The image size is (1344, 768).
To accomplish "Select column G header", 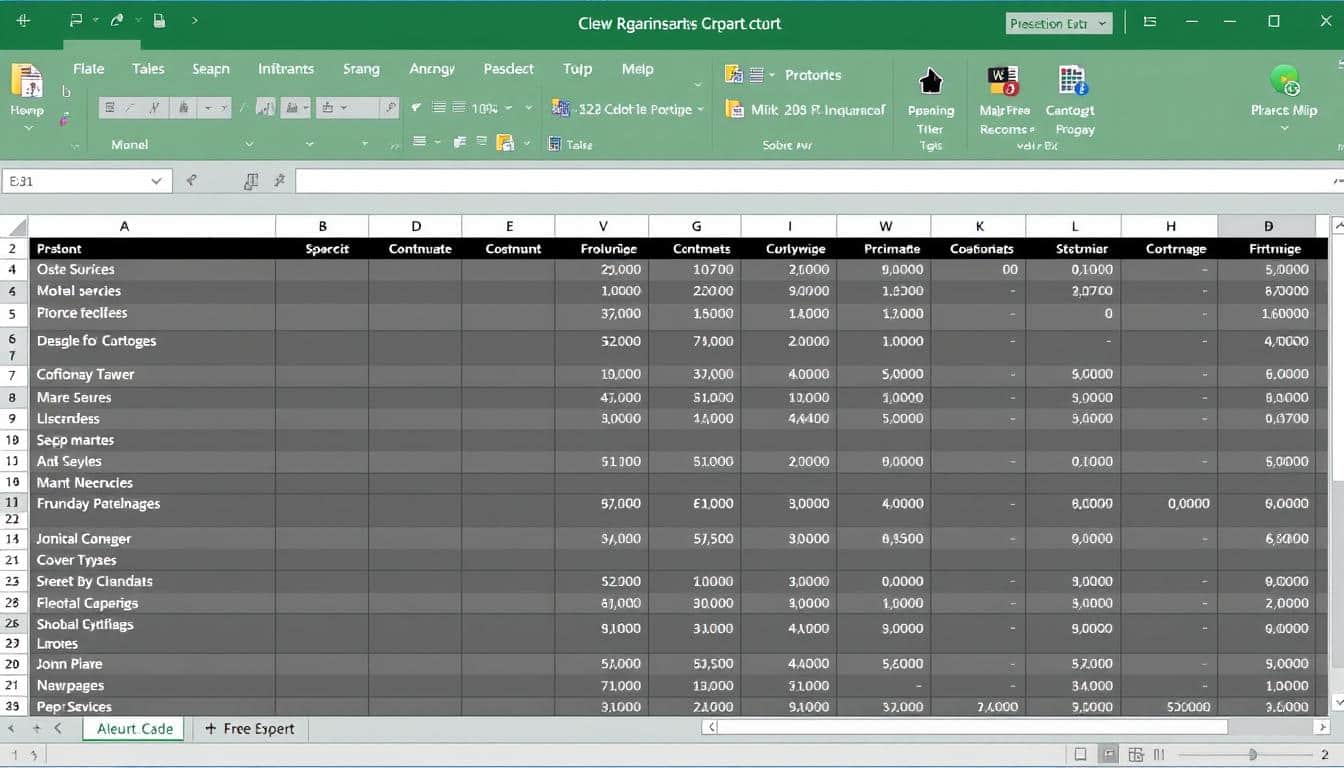I will [x=696, y=226].
